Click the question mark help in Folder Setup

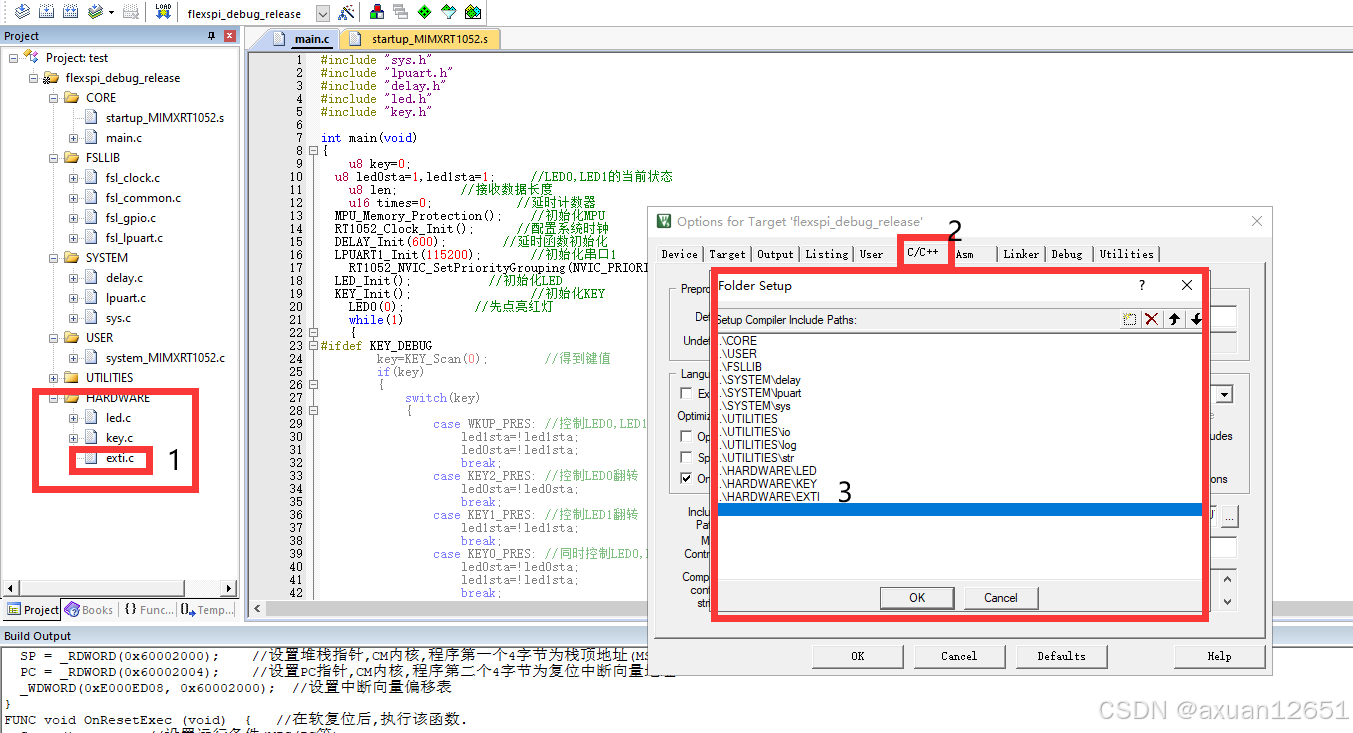[x=1142, y=285]
